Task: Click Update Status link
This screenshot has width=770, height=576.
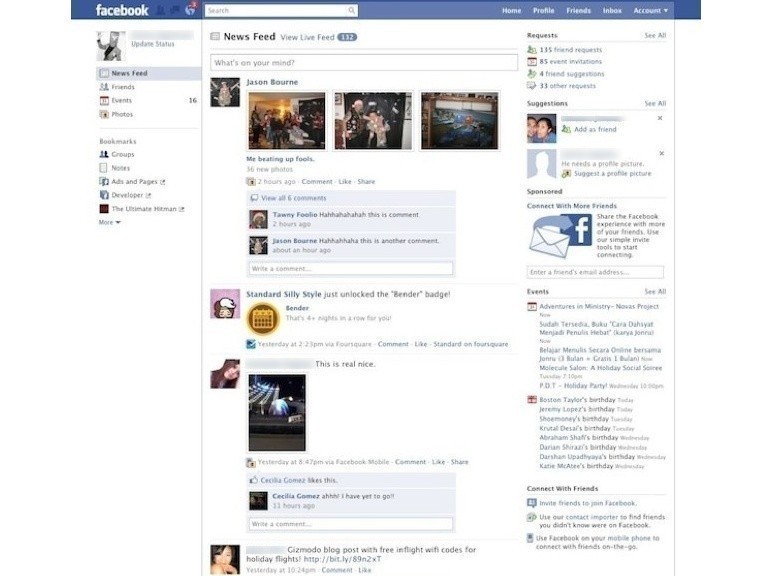Action: [153, 44]
